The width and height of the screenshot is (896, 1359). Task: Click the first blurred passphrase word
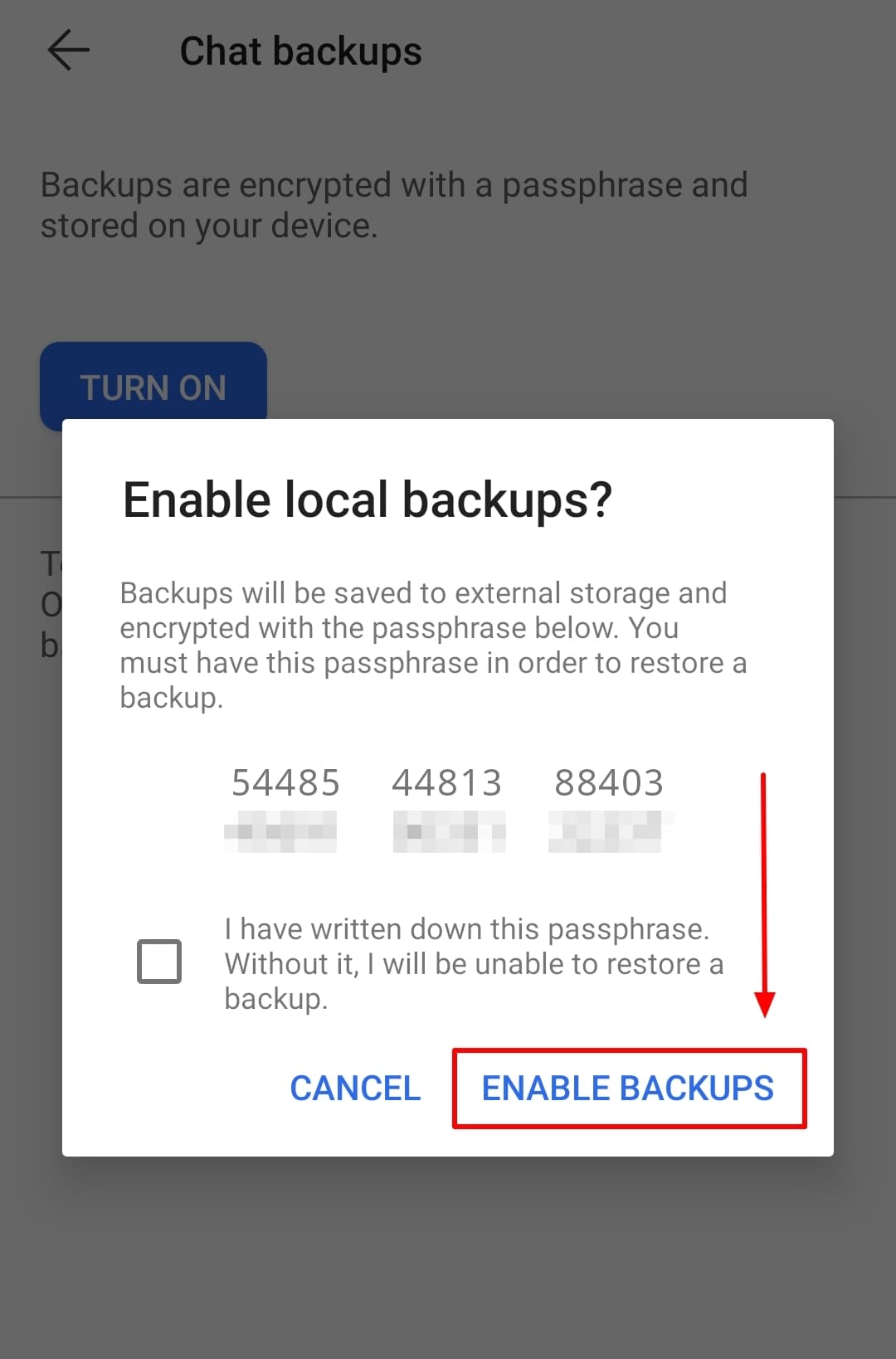pos(282,832)
